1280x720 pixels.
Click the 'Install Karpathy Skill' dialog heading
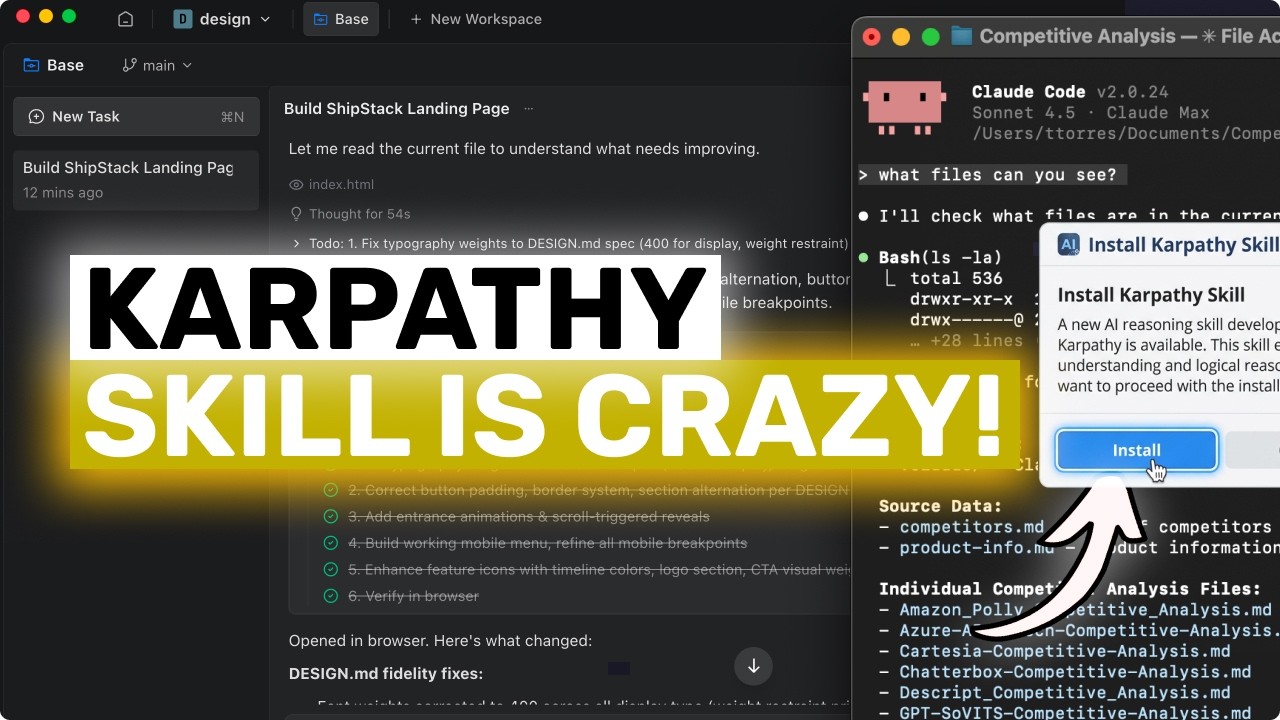pyautogui.click(x=1151, y=295)
